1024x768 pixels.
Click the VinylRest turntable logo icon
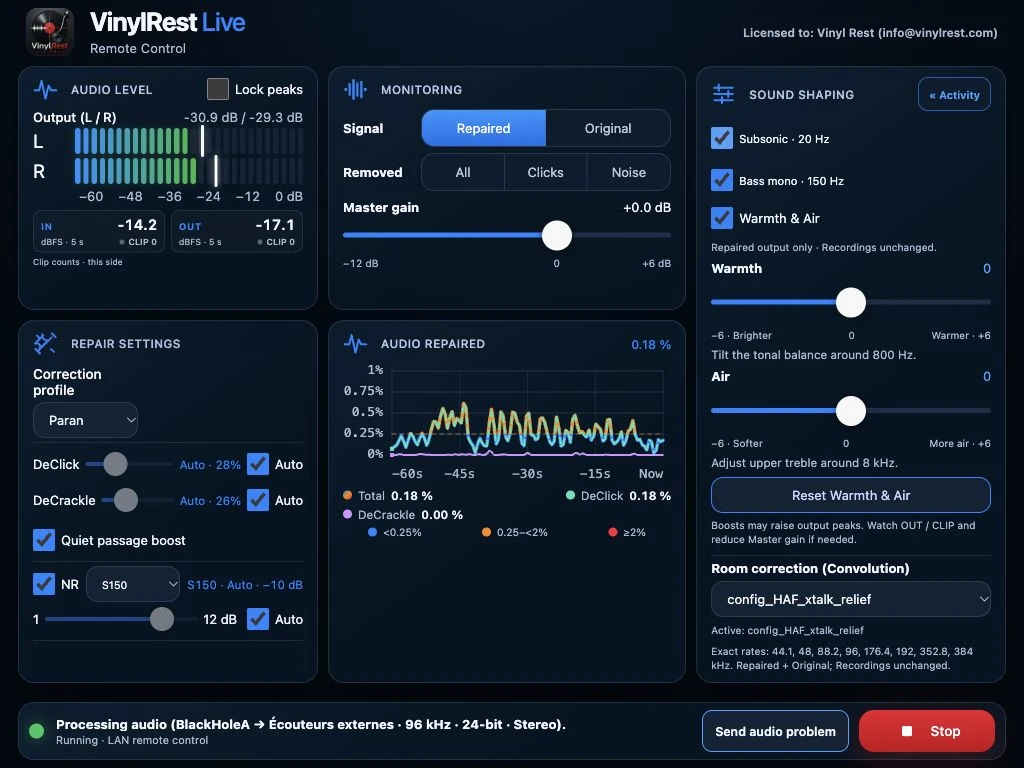(x=50, y=31)
